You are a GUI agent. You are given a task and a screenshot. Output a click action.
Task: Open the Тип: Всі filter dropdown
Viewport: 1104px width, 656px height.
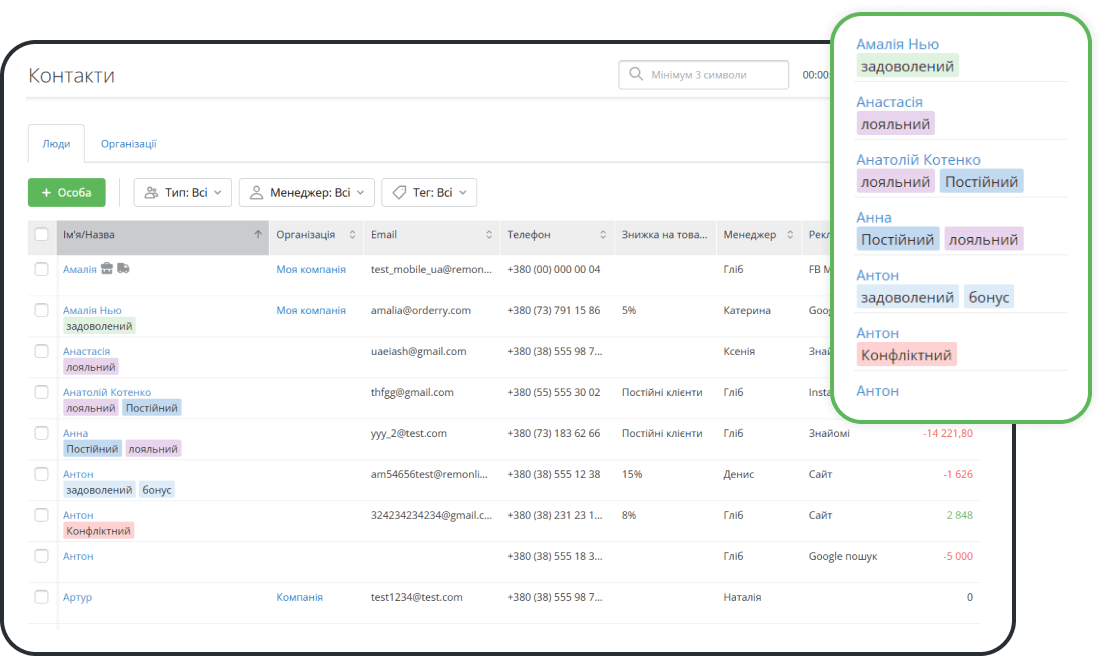(x=183, y=193)
